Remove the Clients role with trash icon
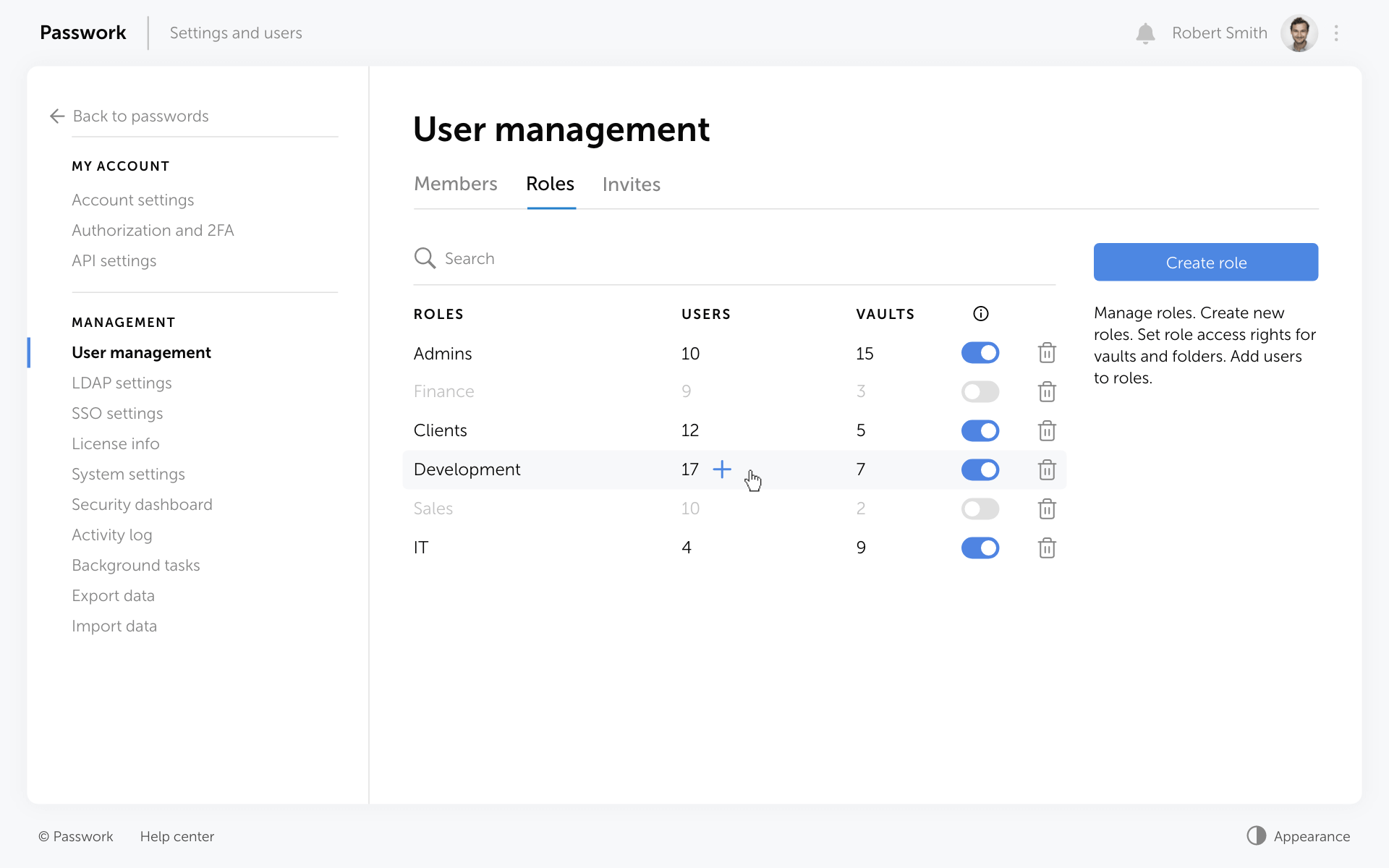The height and width of the screenshot is (868, 1389). click(1047, 431)
